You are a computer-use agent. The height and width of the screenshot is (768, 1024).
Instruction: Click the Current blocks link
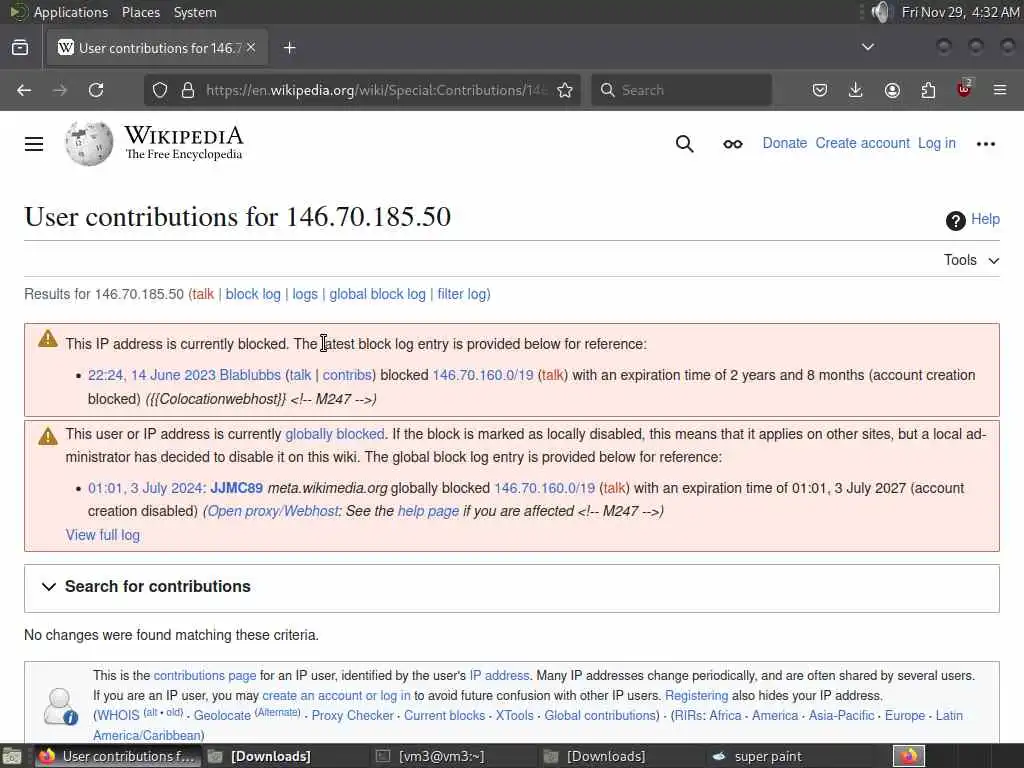(444, 716)
